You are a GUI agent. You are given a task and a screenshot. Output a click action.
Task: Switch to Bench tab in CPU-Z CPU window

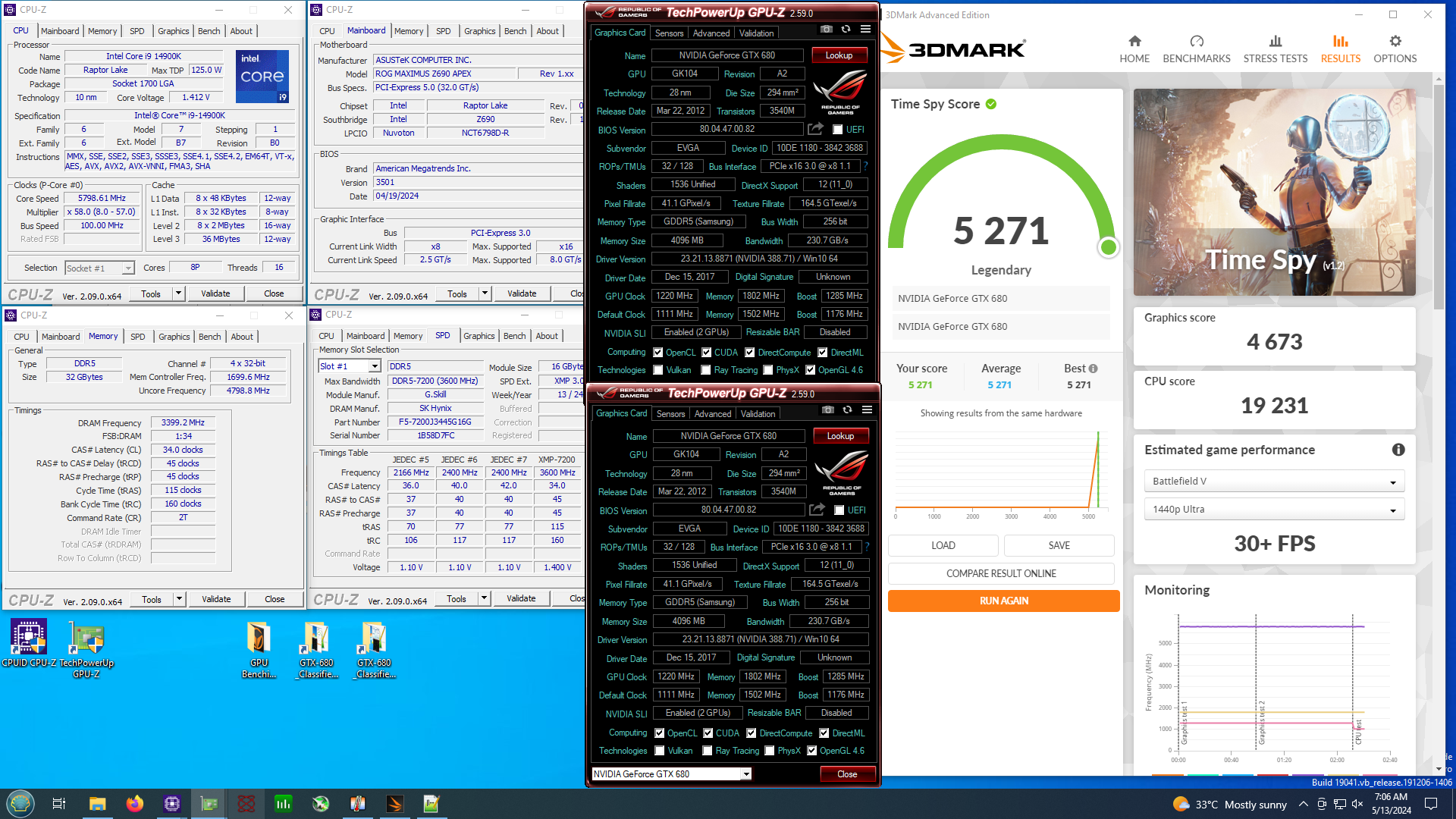click(x=209, y=31)
